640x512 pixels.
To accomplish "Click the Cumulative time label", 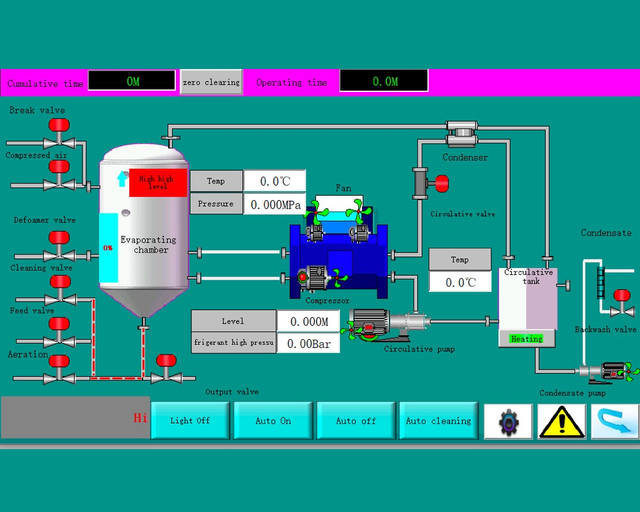I will [x=45, y=83].
